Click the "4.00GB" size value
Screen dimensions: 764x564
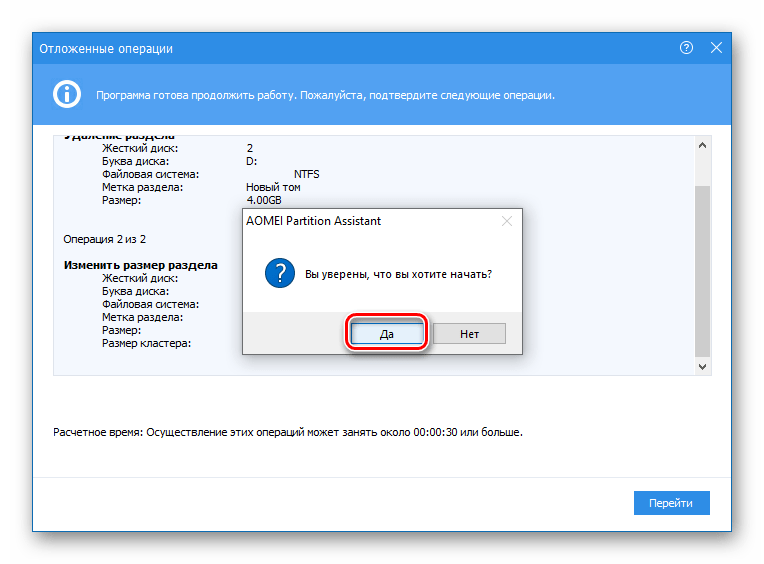(264, 200)
